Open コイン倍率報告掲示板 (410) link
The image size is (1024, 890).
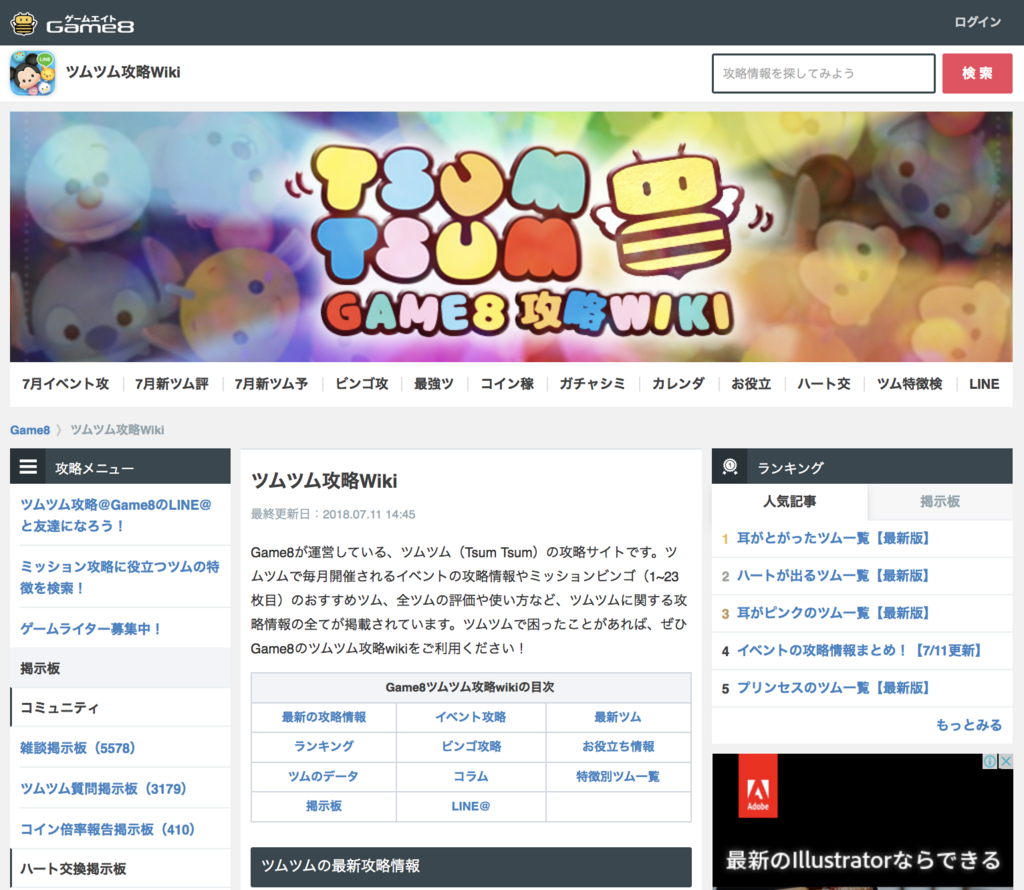tap(108, 829)
